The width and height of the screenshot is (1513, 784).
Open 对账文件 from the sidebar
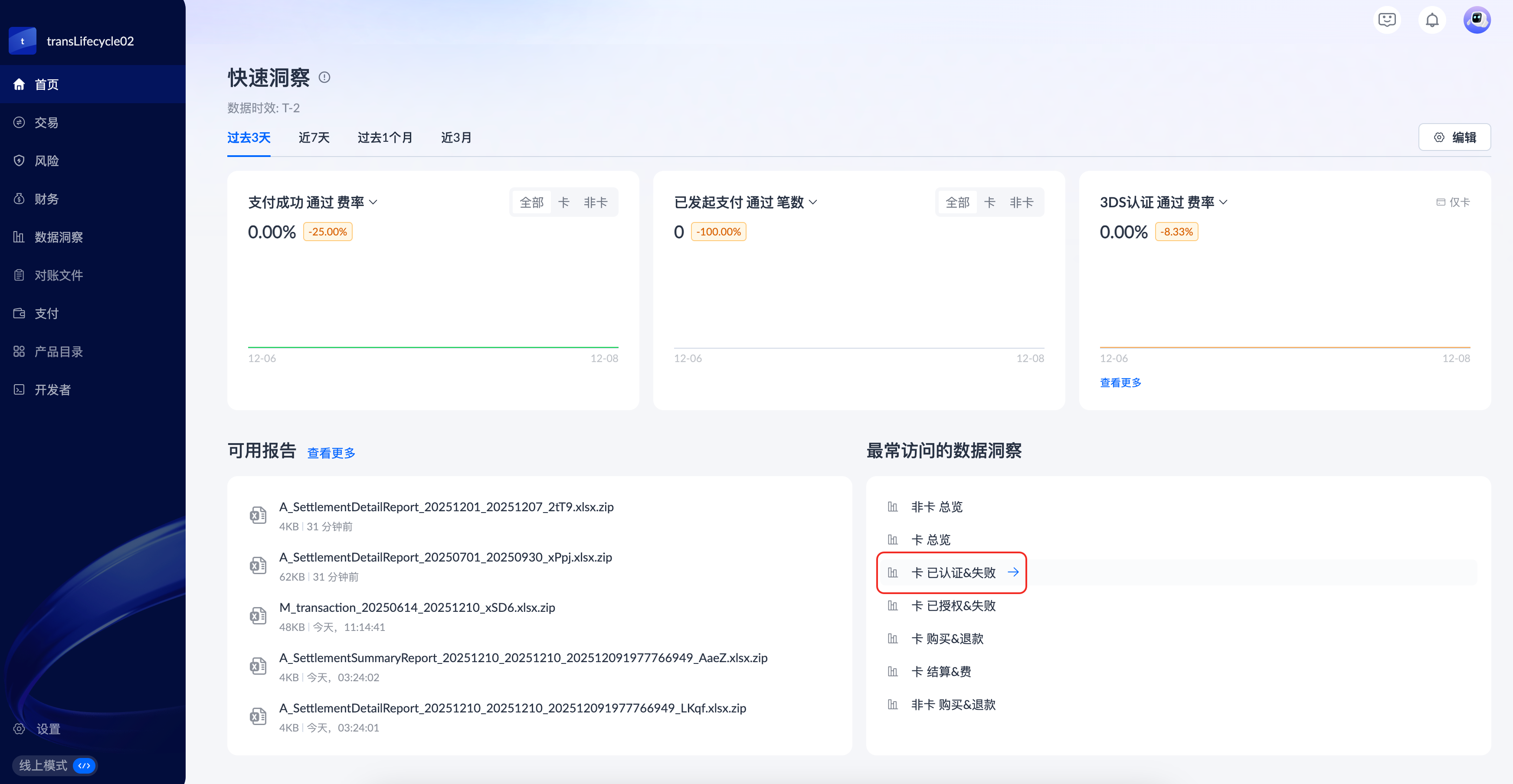[x=58, y=275]
